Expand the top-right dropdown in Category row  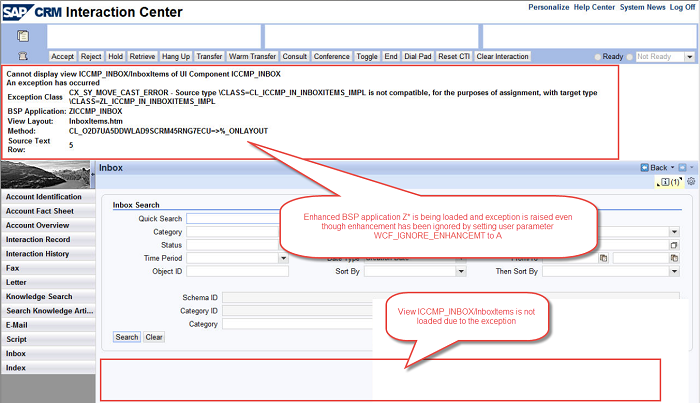tap(674, 232)
